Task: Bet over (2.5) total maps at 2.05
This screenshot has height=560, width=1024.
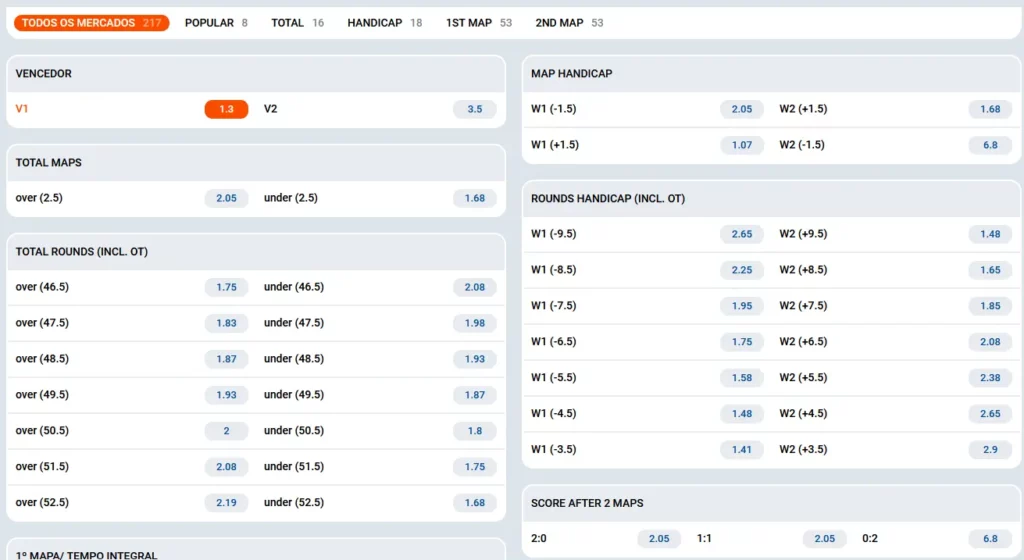Action: [226, 198]
